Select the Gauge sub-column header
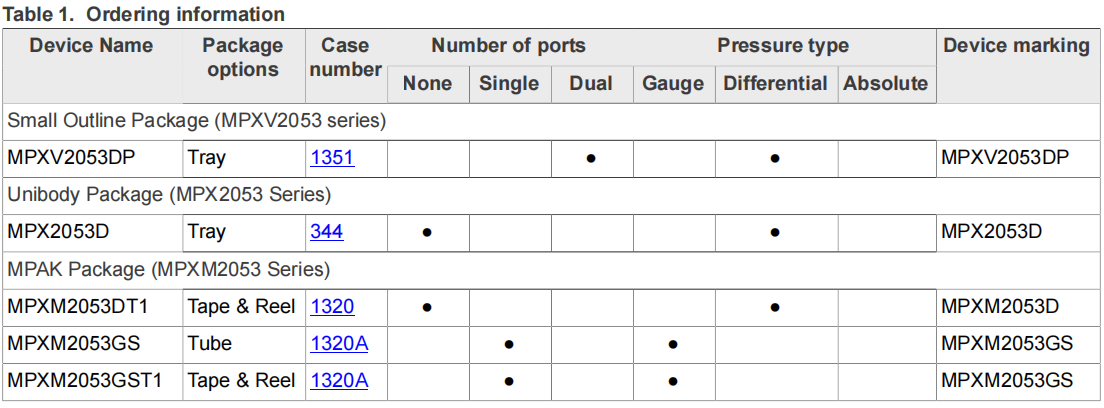The height and width of the screenshot is (408, 1104). pos(673,84)
